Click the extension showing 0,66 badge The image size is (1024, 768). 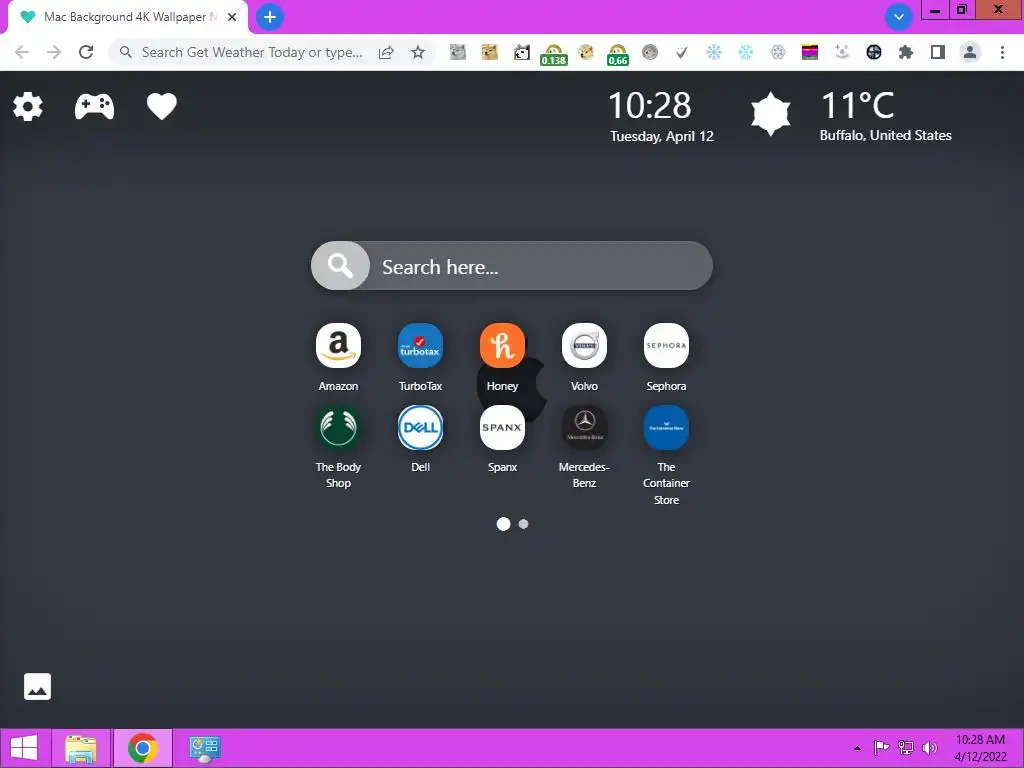[618, 54]
